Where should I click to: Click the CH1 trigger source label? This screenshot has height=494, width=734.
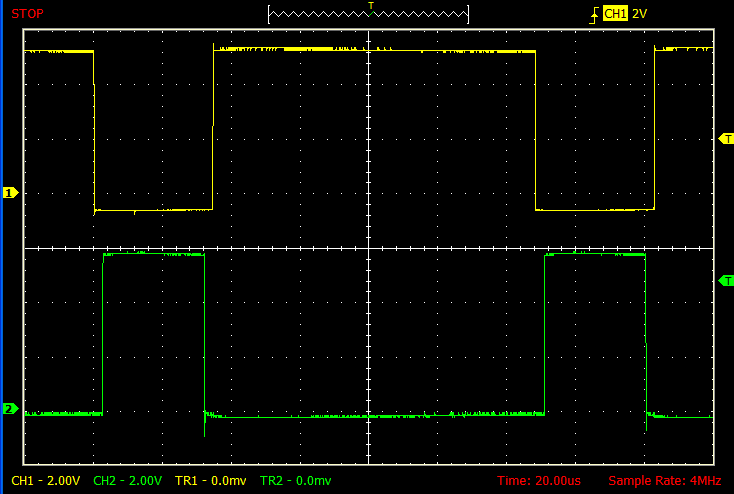pos(615,14)
